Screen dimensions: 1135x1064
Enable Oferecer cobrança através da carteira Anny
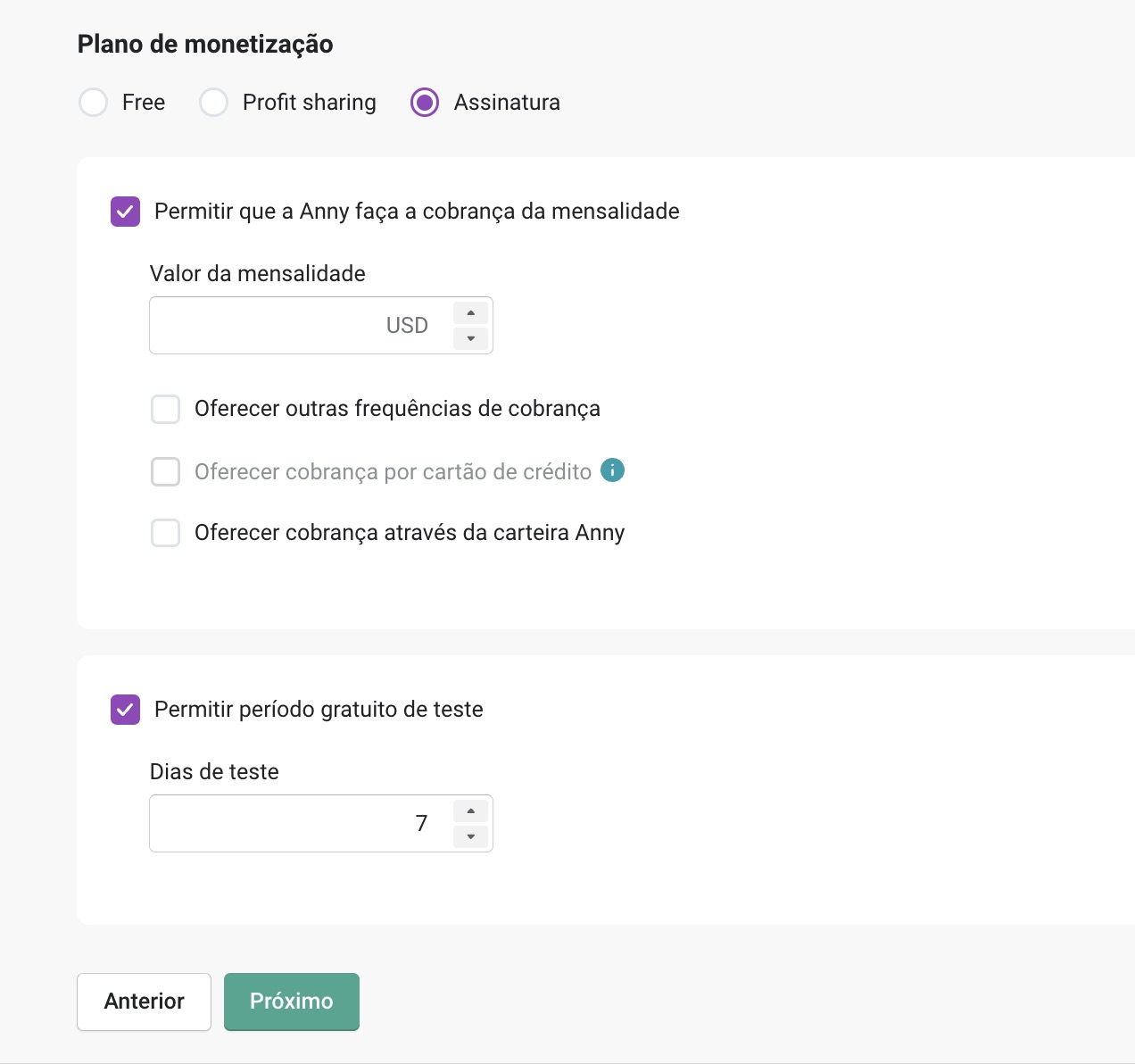(166, 533)
